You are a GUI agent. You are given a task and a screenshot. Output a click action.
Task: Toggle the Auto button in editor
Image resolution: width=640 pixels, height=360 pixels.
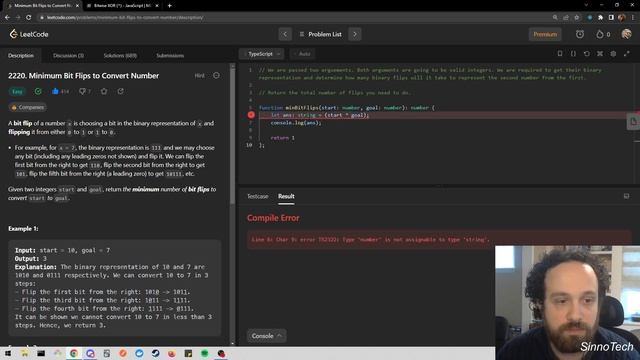pyautogui.click(x=302, y=54)
